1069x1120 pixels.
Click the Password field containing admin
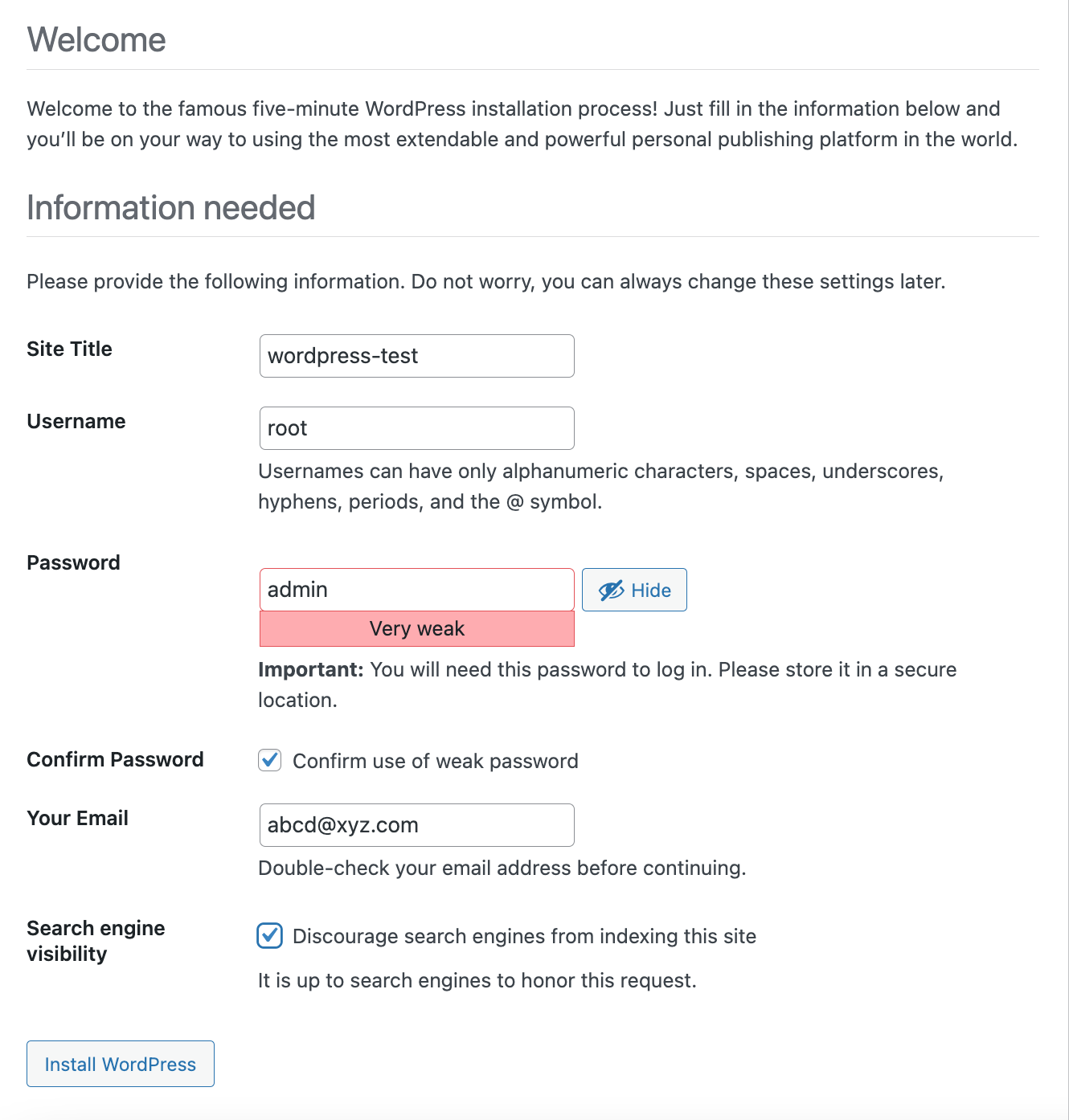click(x=416, y=590)
